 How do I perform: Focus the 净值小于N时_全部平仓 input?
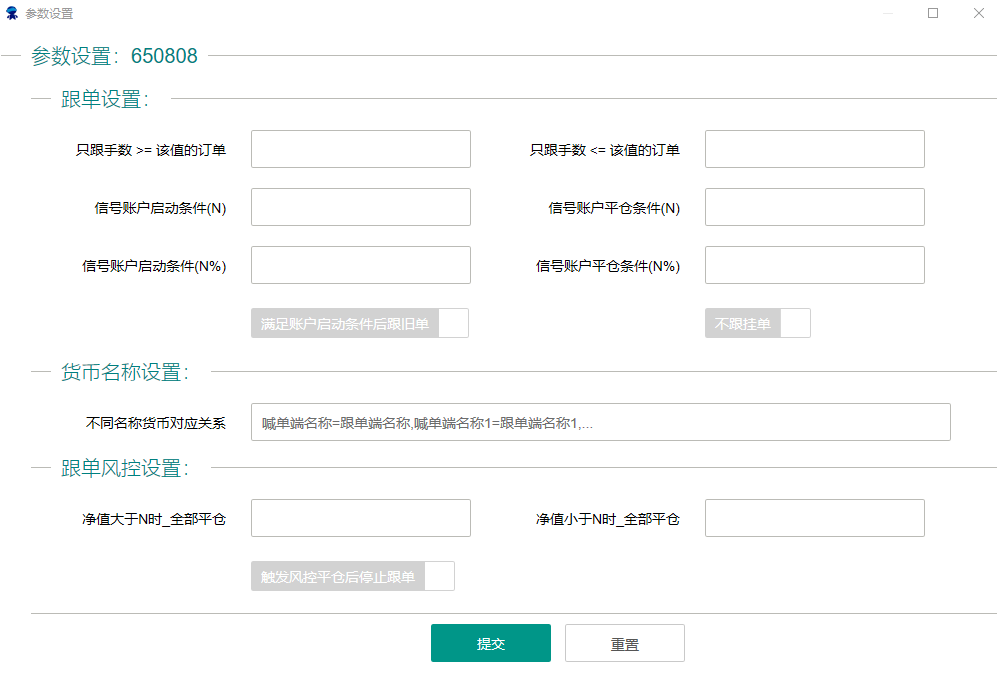coord(814,518)
